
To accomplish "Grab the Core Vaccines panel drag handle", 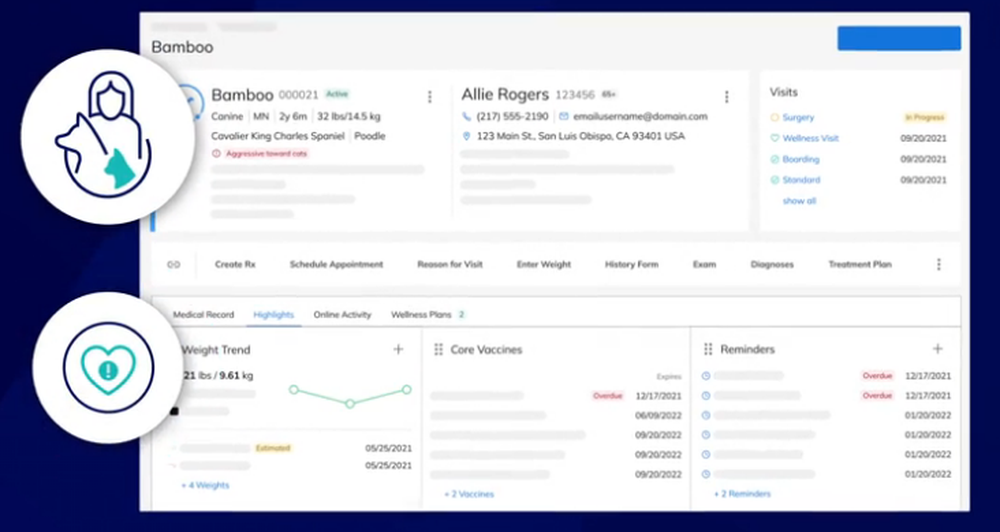I will 438,350.
